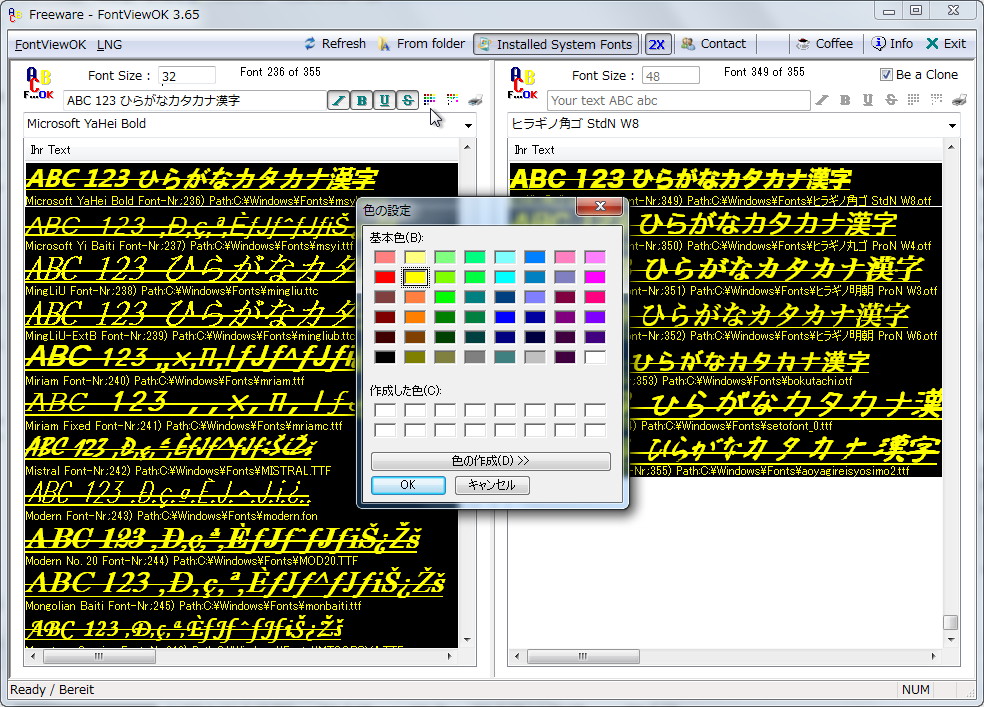The width and height of the screenshot is (984, 707).
Task: Toggle underline in left pane
Action: pyautogui.click(x=385, y=100)
